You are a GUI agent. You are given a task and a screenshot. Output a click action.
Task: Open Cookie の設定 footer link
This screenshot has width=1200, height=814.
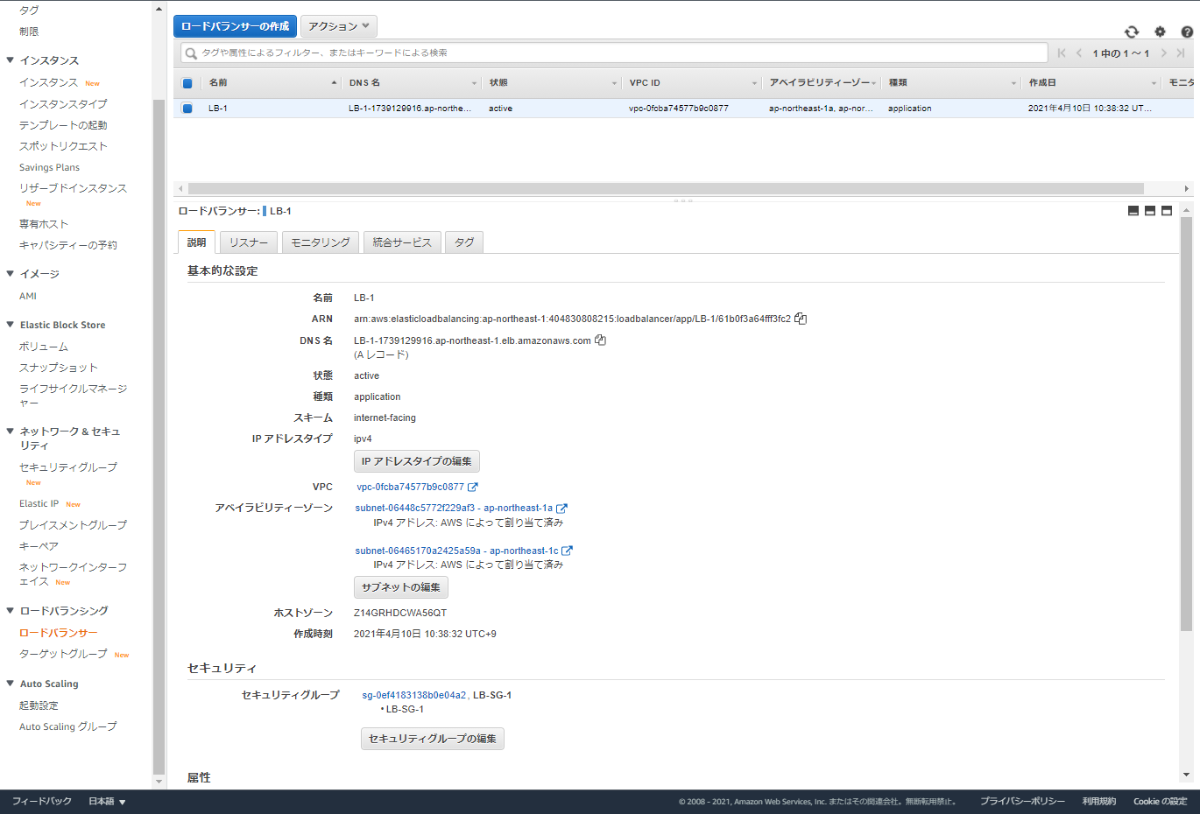click(1160, 801)
